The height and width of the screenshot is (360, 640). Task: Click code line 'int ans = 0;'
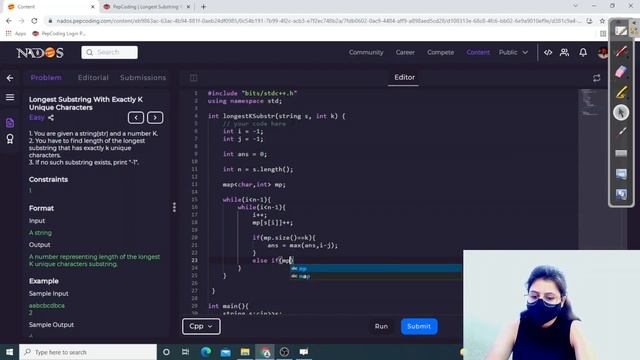click(245, 154)
